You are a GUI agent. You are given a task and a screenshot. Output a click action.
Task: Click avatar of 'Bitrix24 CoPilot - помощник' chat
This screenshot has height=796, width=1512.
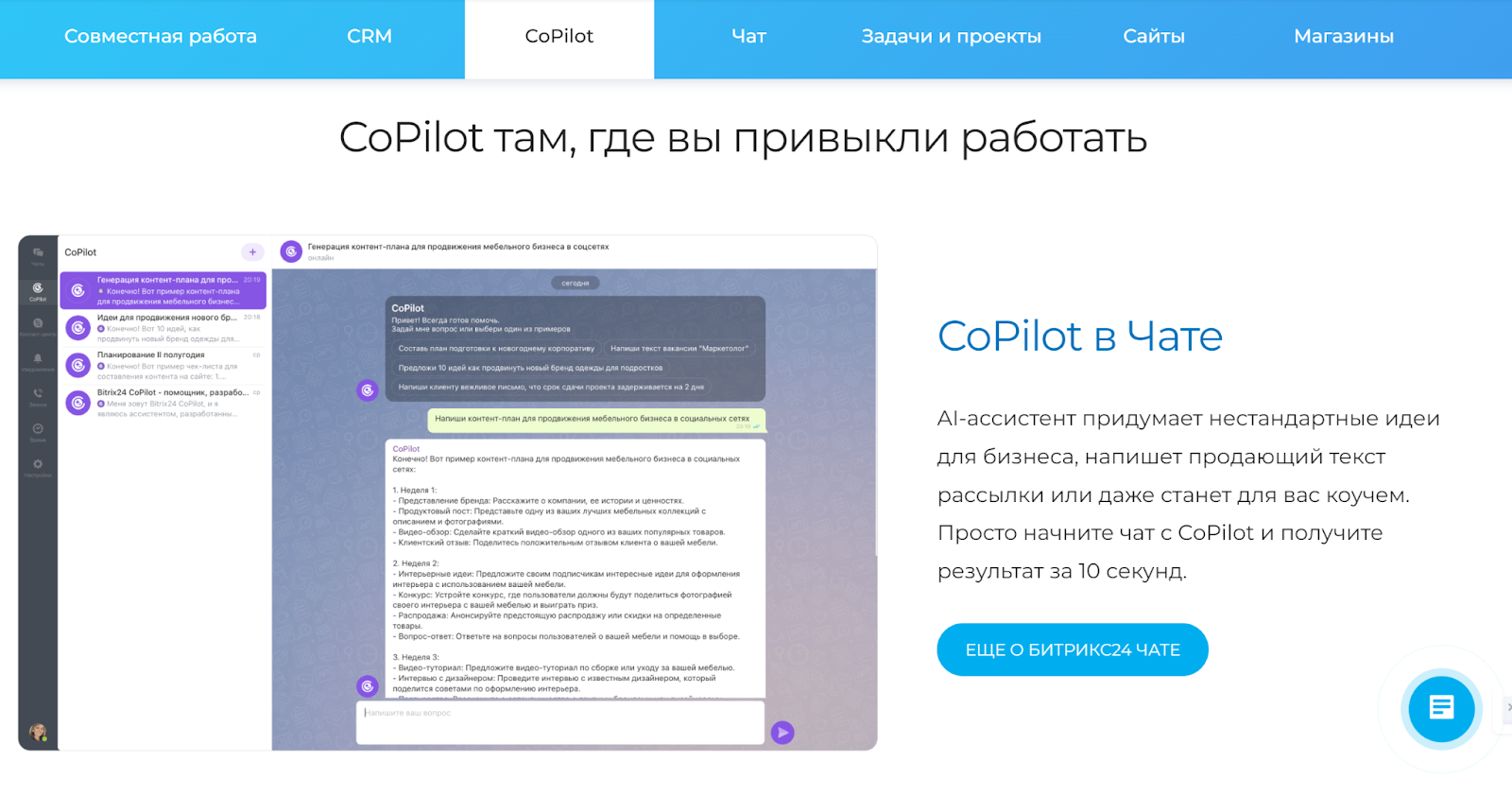click(78, 403)
